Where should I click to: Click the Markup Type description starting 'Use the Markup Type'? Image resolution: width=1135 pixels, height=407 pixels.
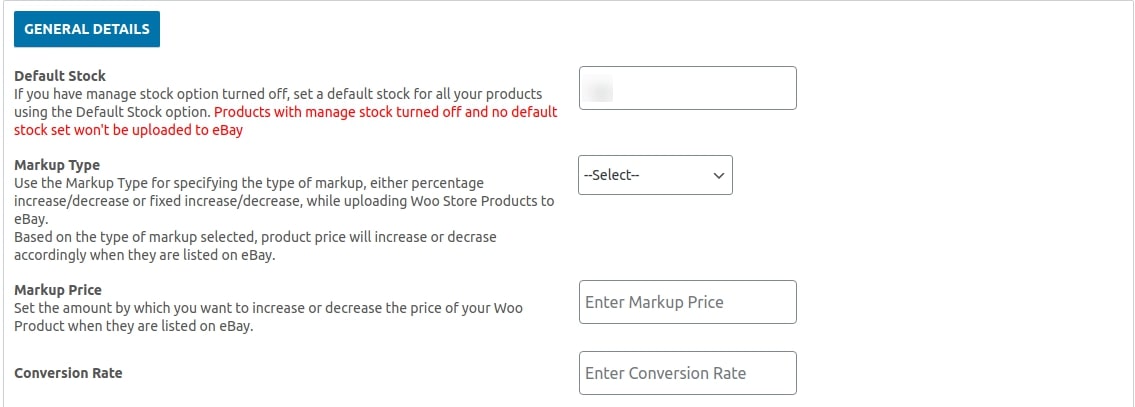(x=284, y=201)
